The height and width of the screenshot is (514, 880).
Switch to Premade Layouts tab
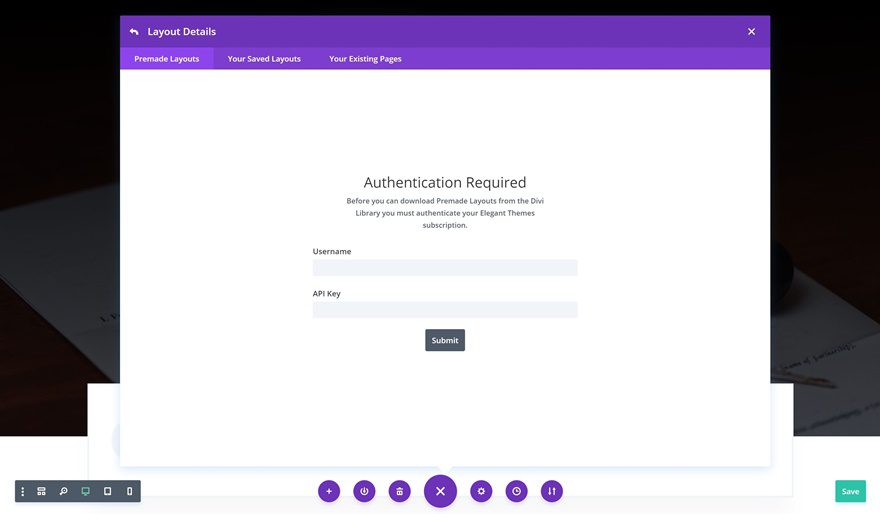tap(167, 59)
